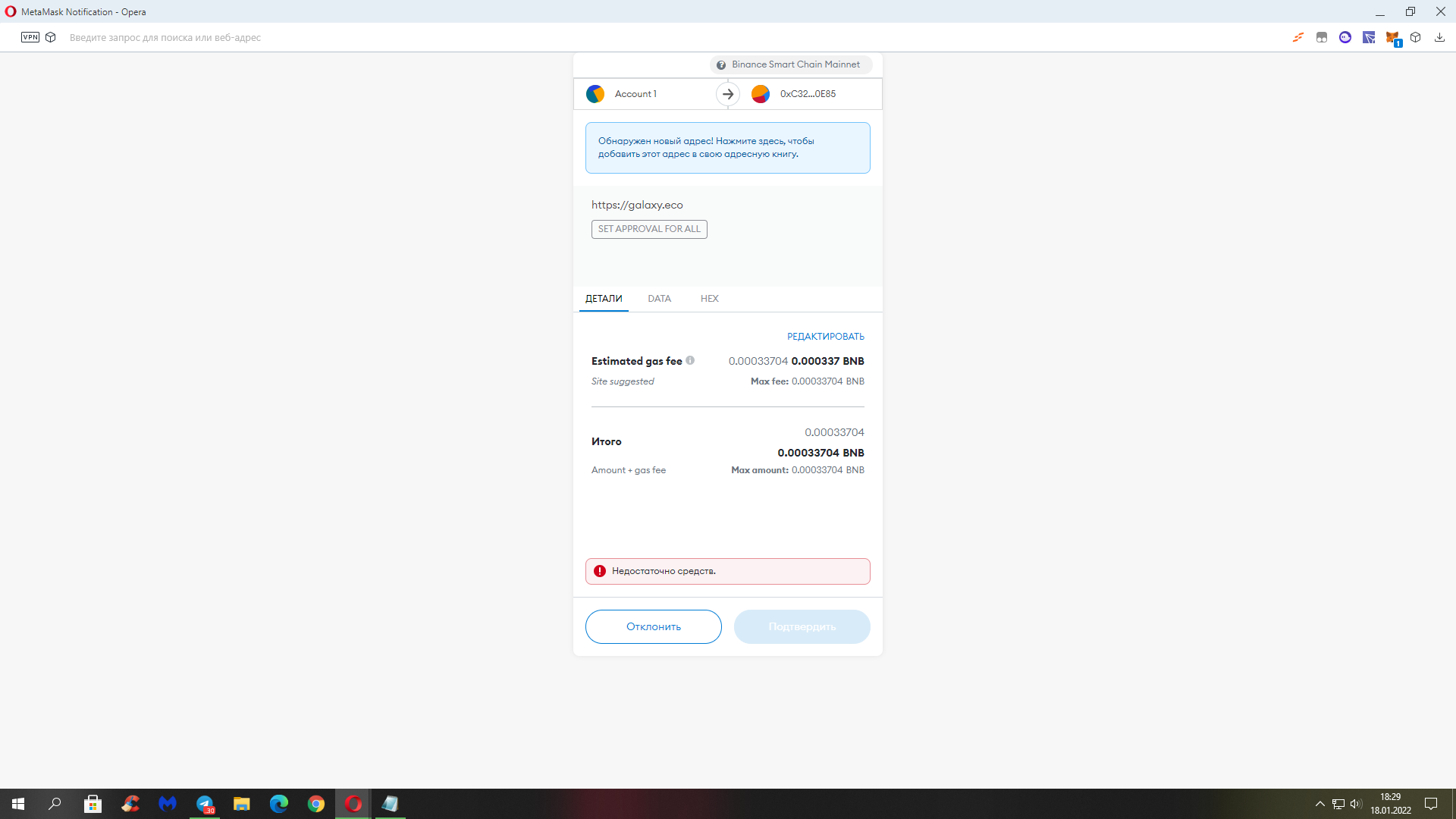
Task: Toggle the VPN badge in address bar
Action: [30, 37]
